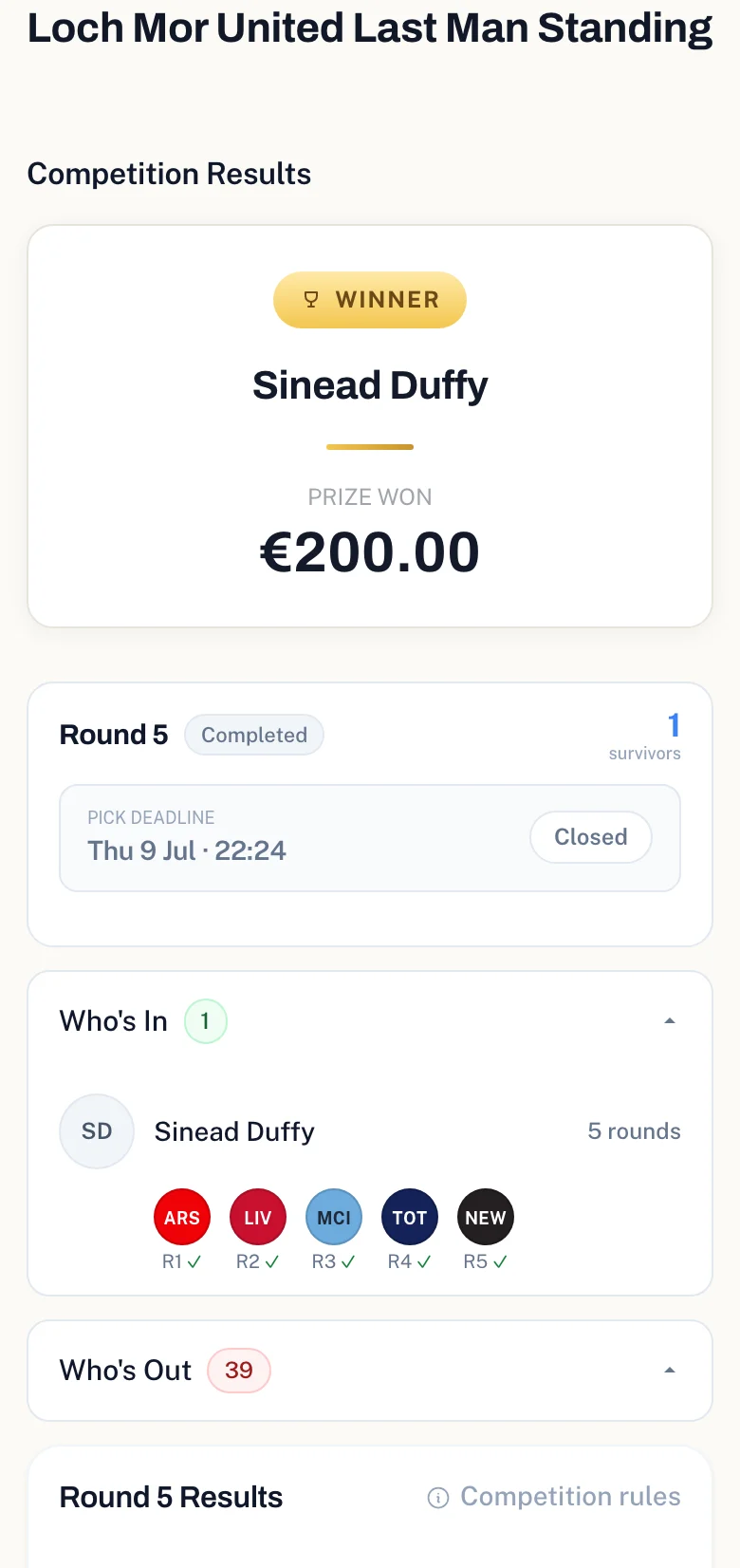Click the SD avatar circle

coord(97,1131)
